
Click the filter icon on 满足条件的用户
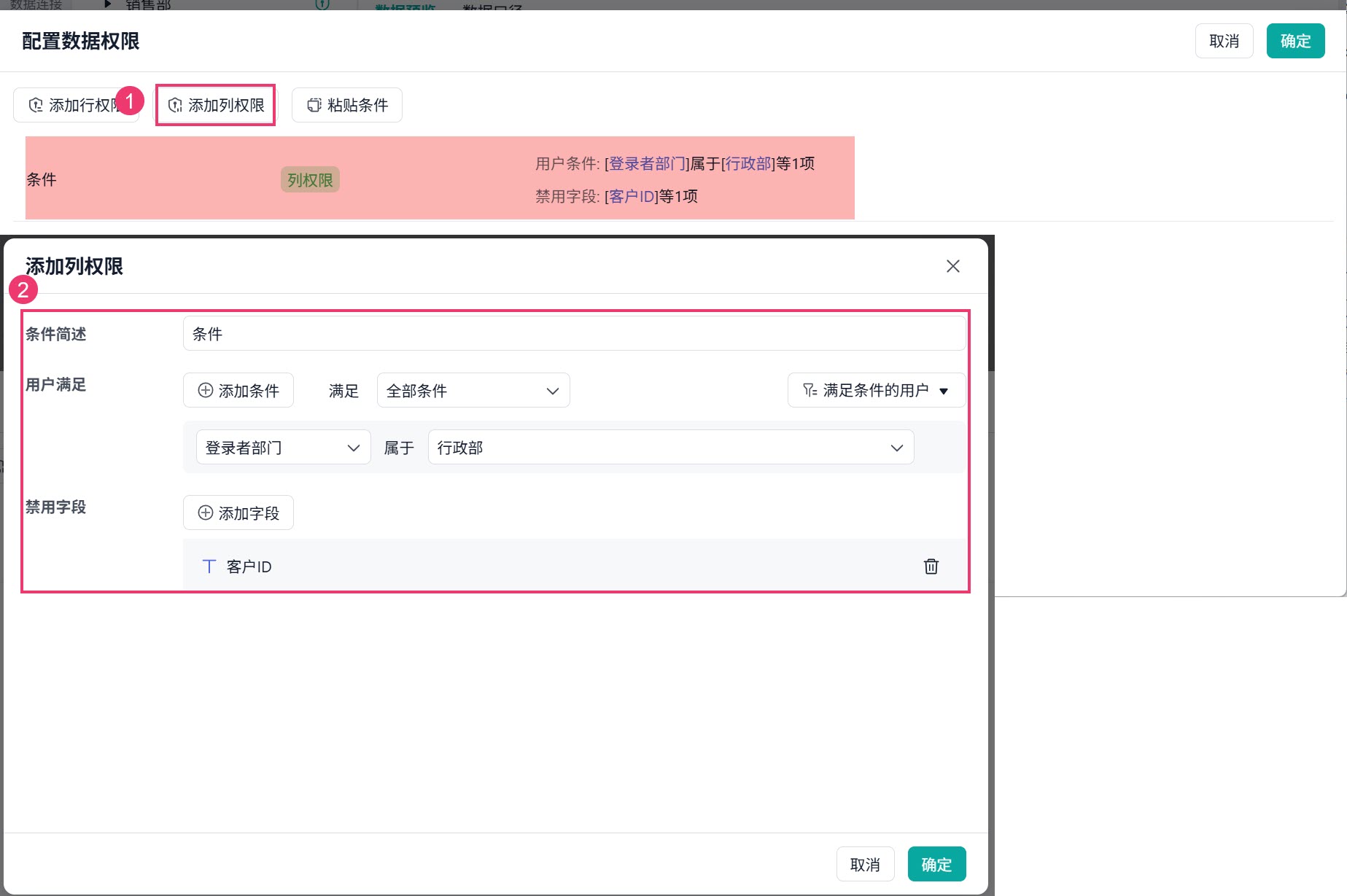[810, 390]
